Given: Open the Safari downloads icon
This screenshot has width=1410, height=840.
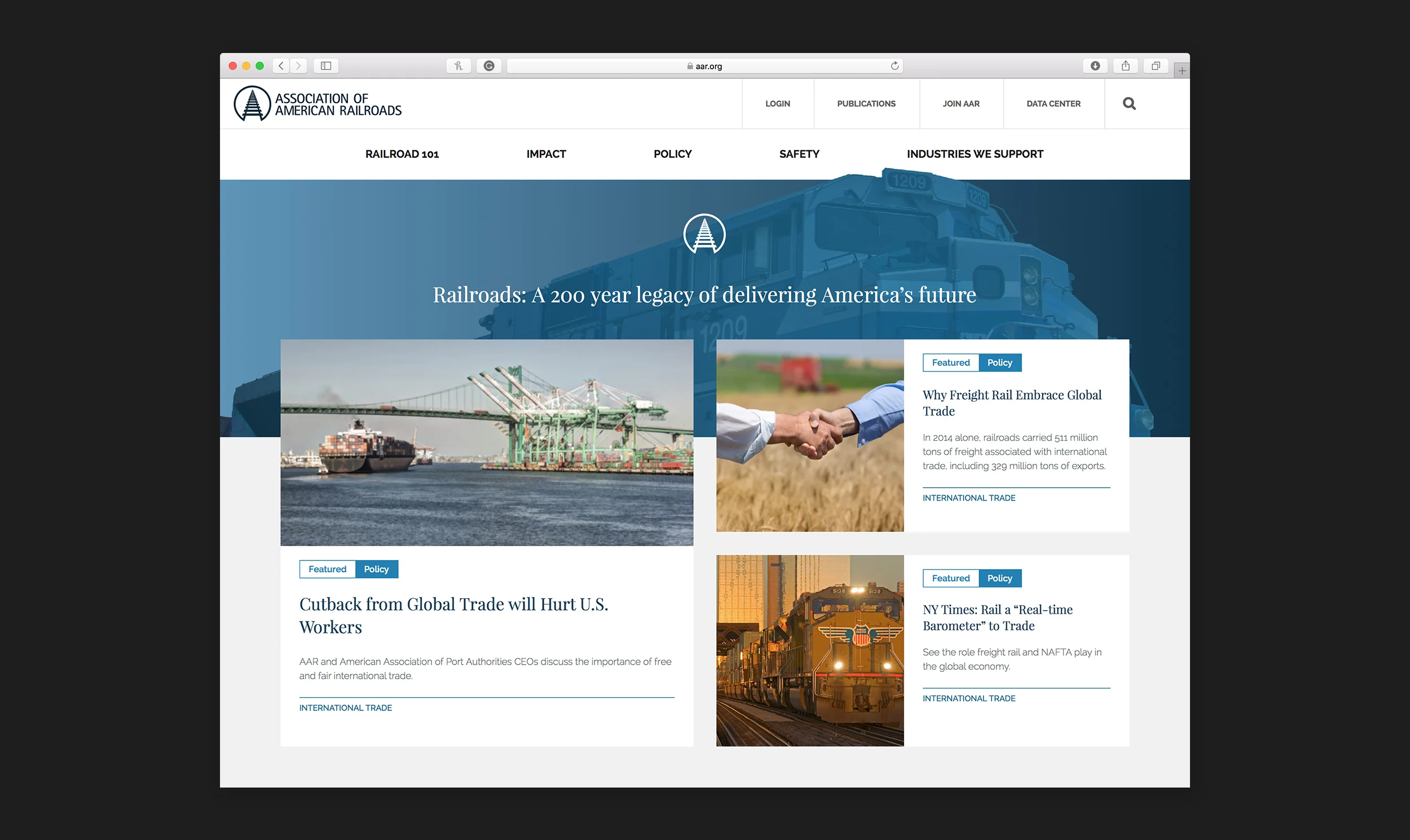Looking at the screenshot, I should (1095, 65).
